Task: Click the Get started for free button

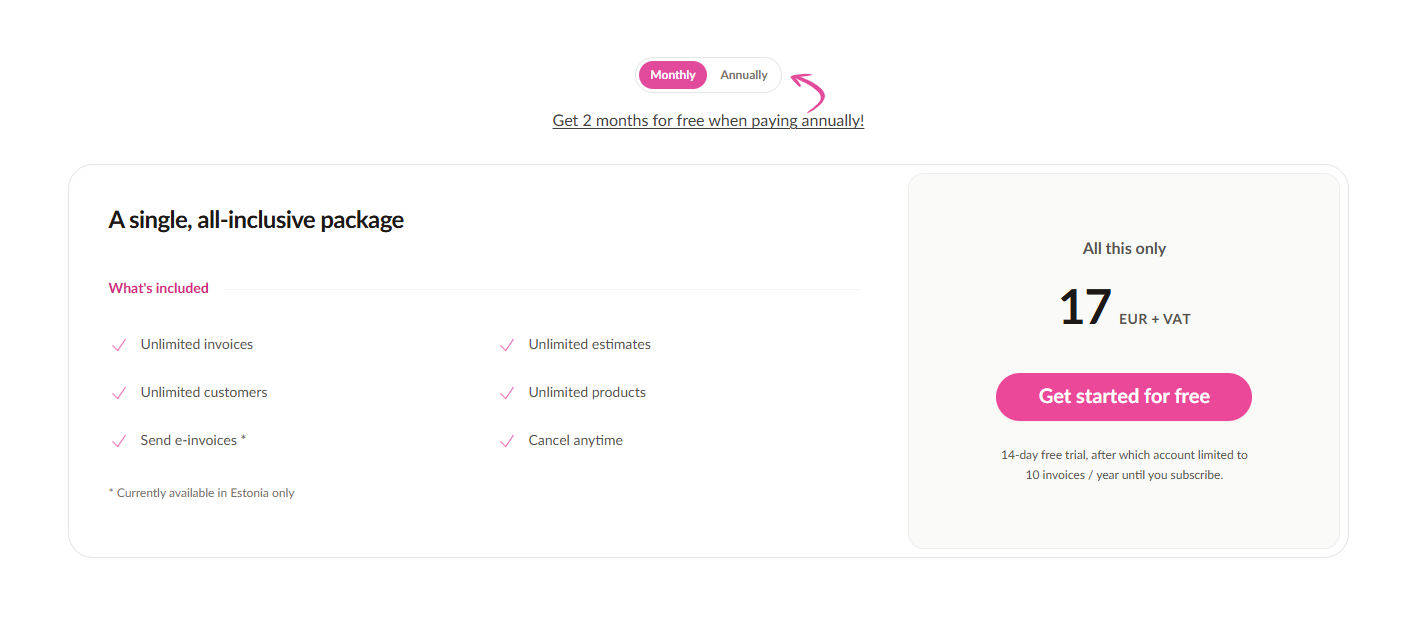Action: click(x=1123, y=397)
